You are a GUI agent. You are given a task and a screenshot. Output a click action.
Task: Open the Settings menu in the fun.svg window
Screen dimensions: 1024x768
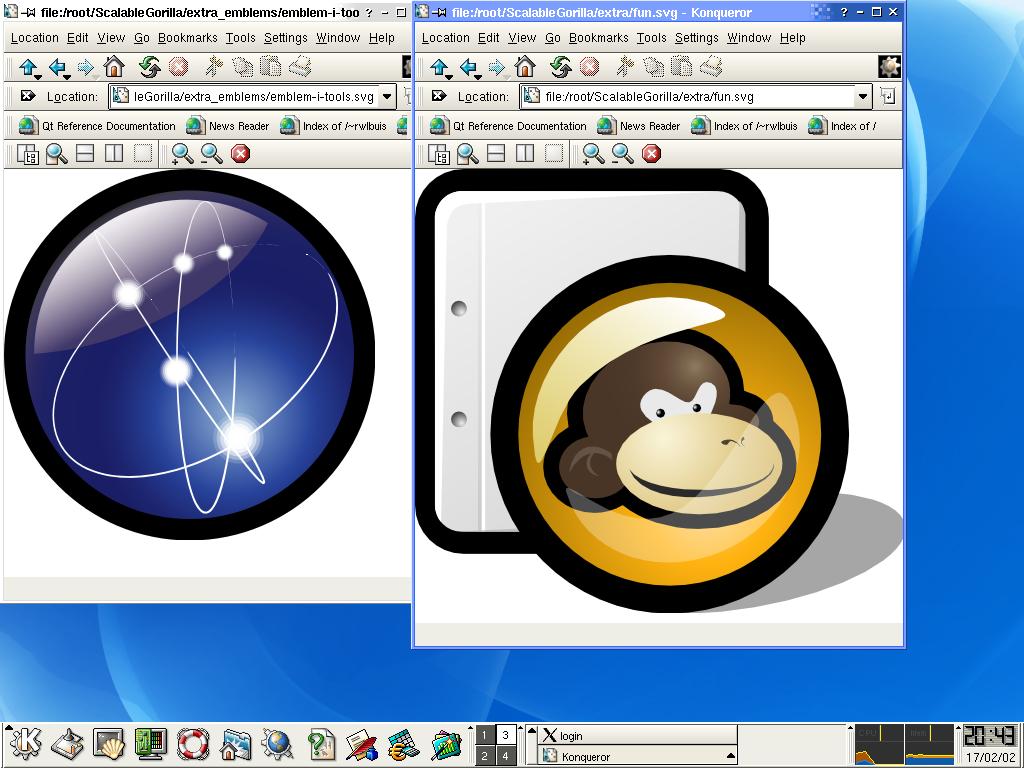tap(696, 38)
